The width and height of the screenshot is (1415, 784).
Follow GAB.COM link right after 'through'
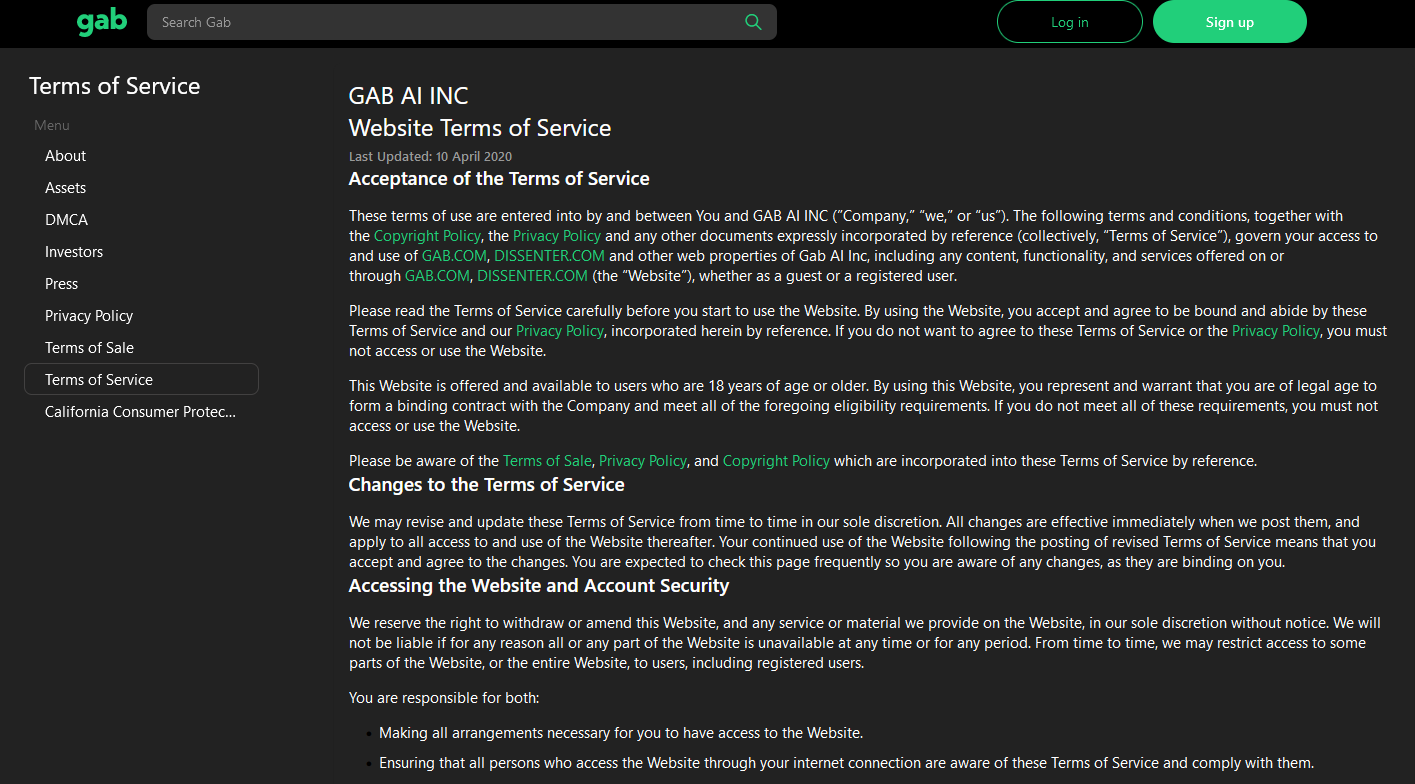pyautogui.click(x=437, y=276)
